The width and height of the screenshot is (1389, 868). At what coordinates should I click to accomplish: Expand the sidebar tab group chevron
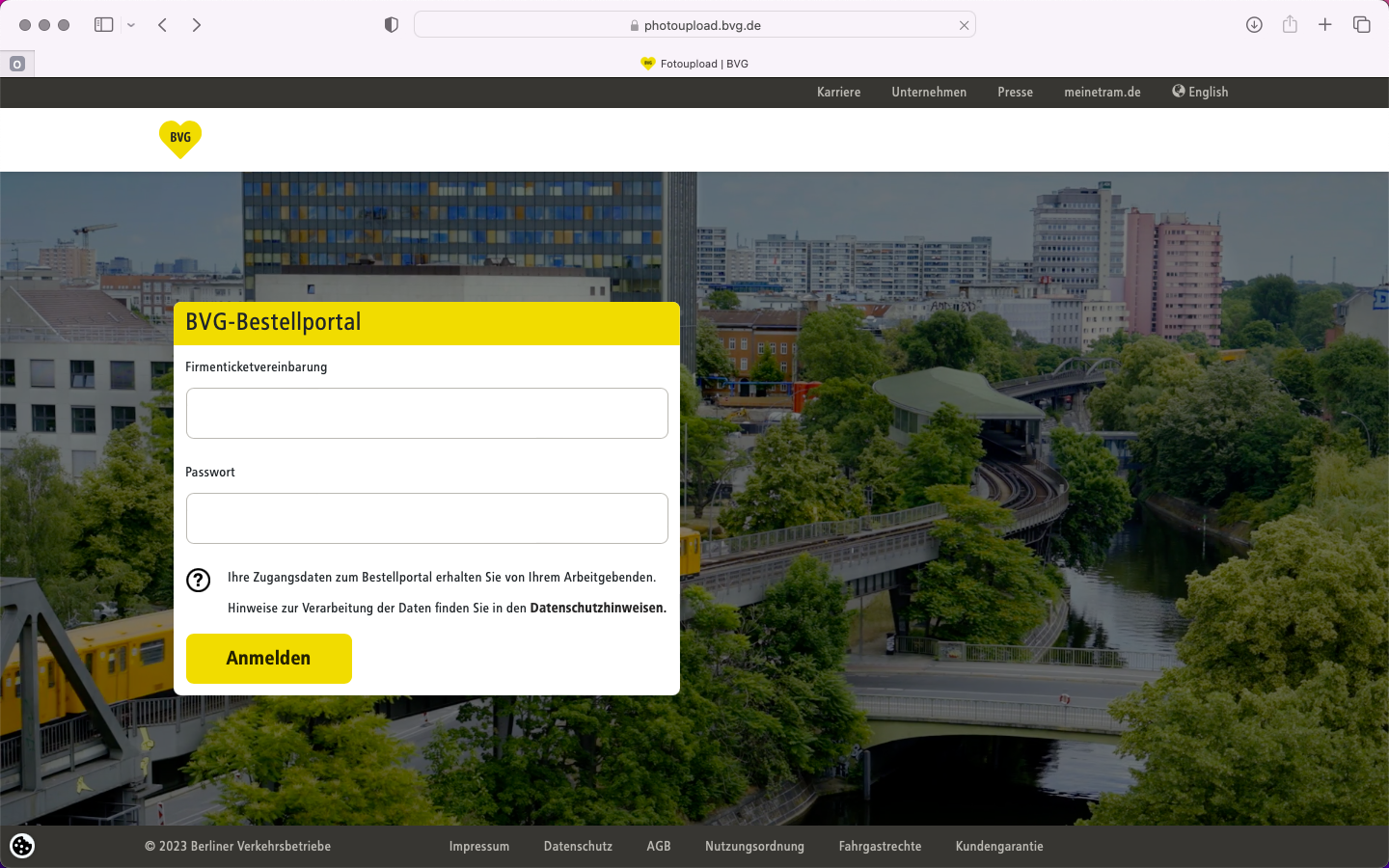click(131, 25)
